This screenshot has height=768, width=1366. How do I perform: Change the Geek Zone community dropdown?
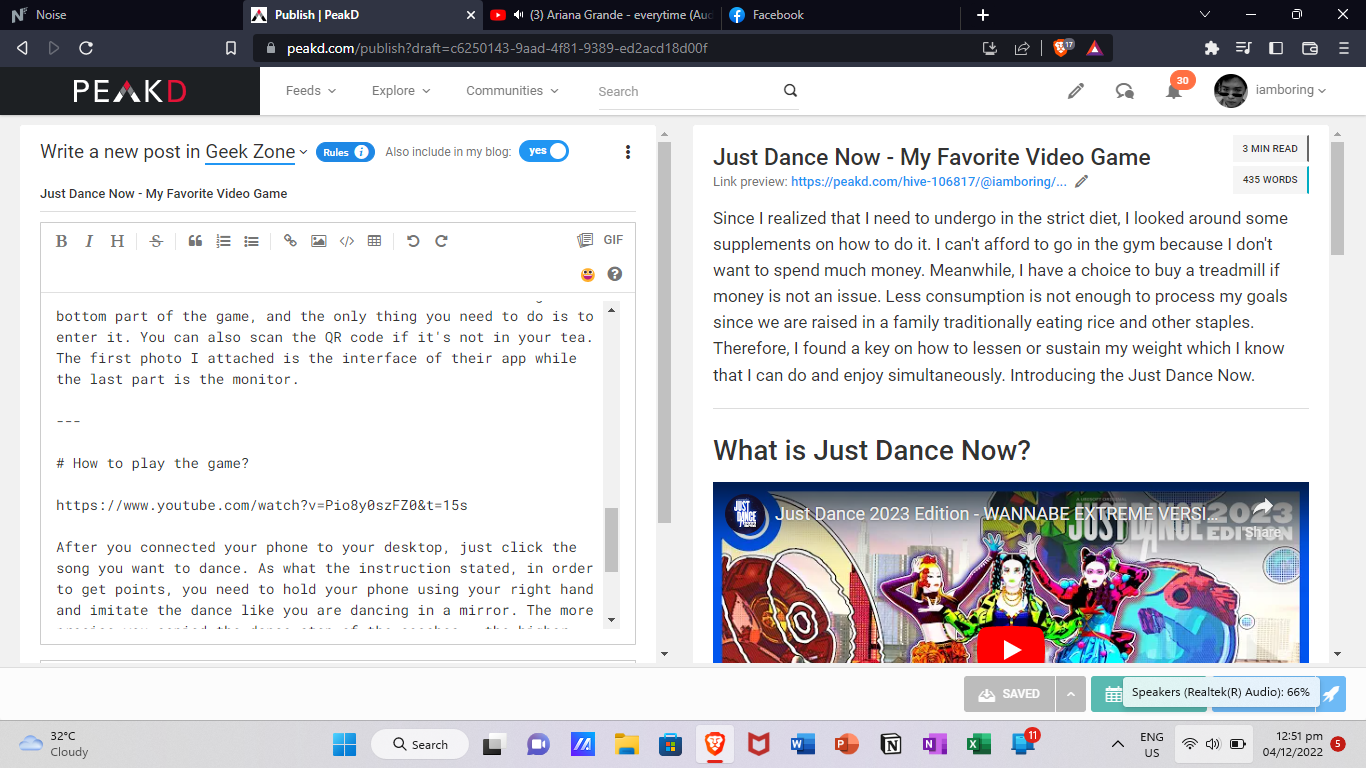257,152
